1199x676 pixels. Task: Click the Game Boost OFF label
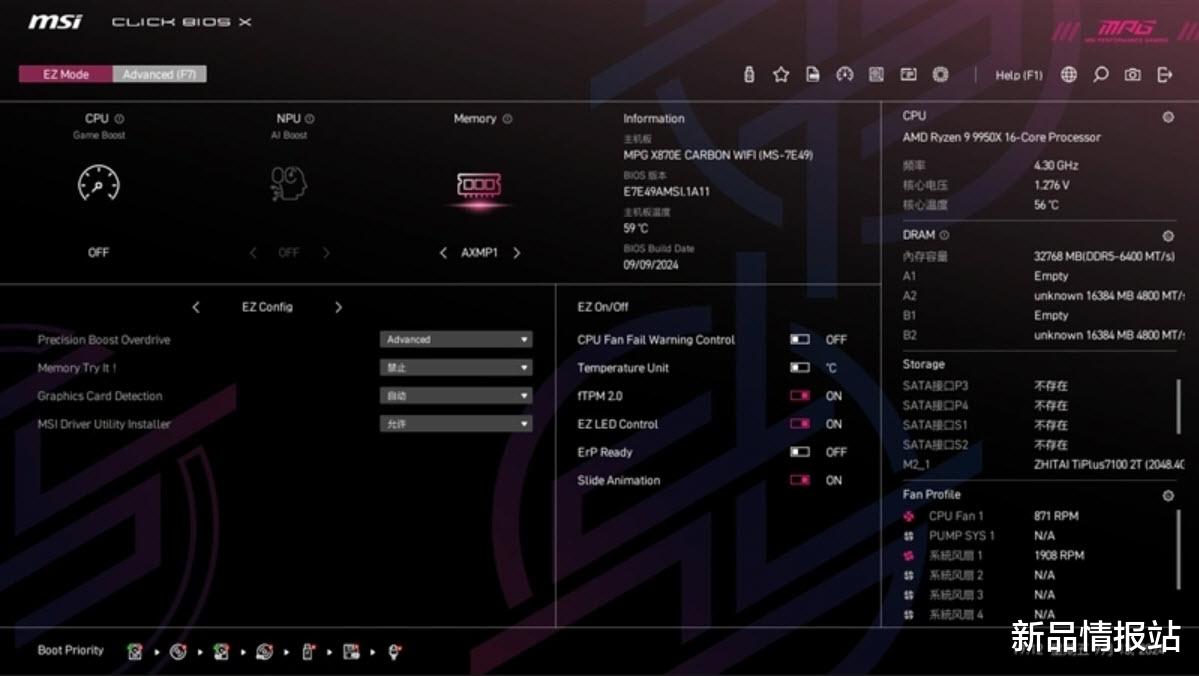pos(98,252)
